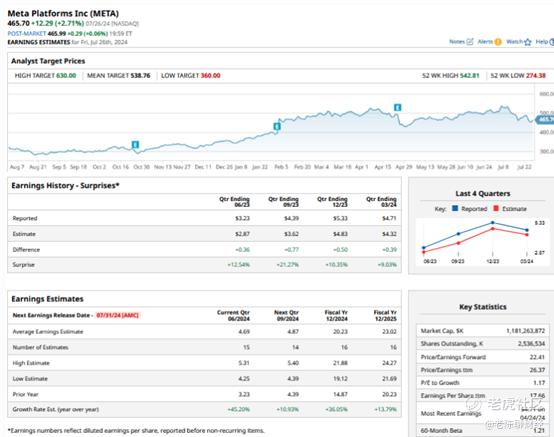Viewport: 554px width, 437px height.
Task: Click the Analyst Target Prices heading
Action: click(48, 61)
